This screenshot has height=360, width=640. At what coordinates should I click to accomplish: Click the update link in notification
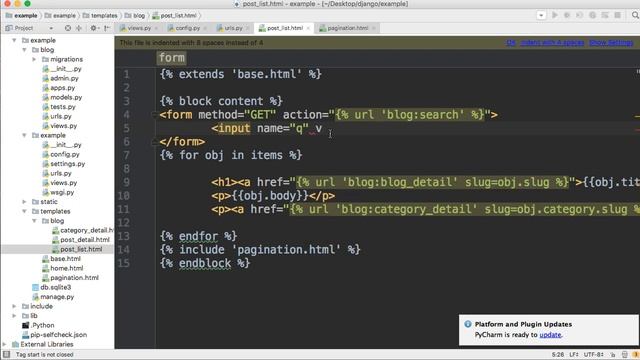click(x=550, y=335)
